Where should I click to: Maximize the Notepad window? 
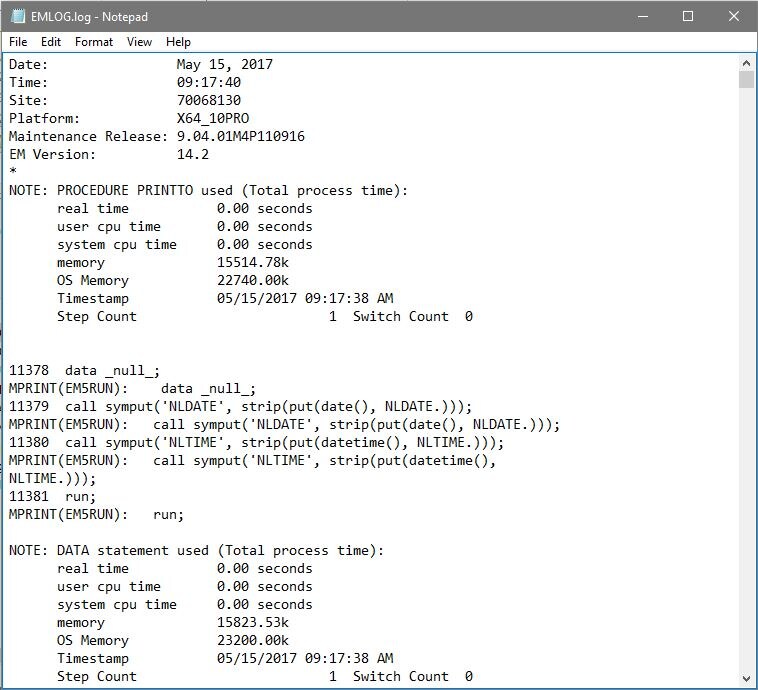click(688, 16)
